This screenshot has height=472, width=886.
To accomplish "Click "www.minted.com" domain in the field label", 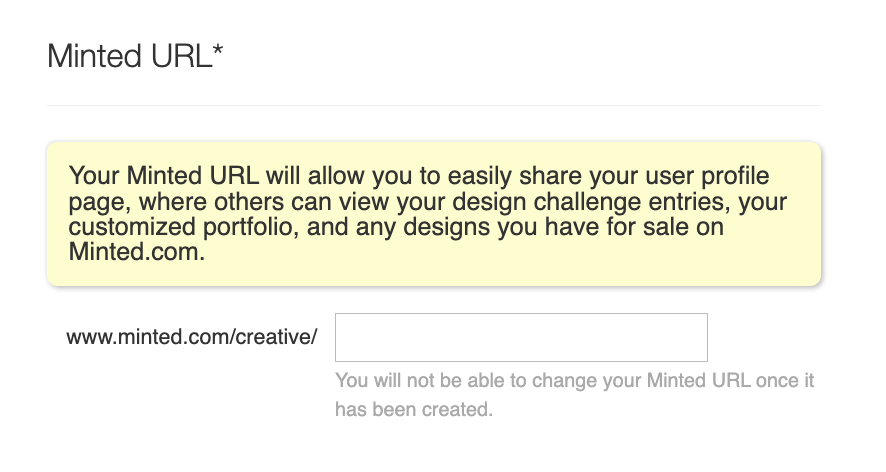I will coord(148,337).
